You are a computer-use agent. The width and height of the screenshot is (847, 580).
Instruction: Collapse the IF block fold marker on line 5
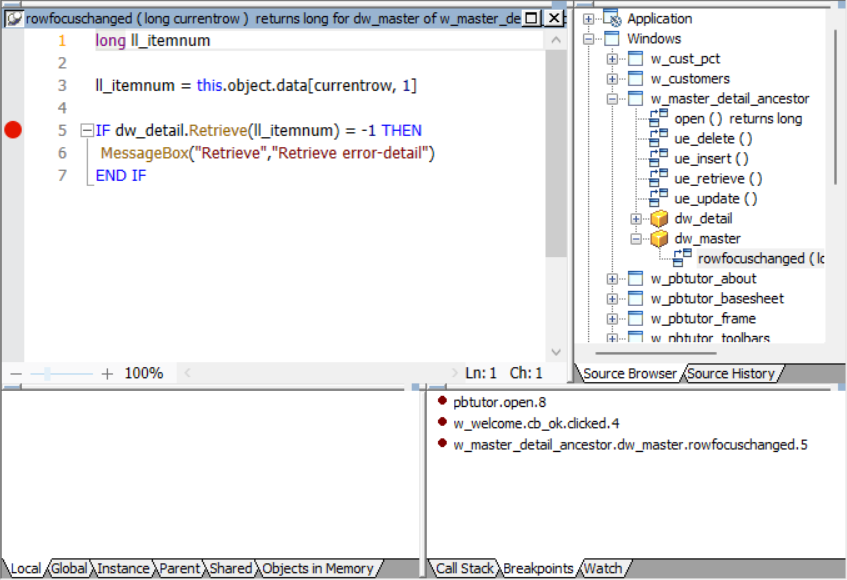(87, 130)
